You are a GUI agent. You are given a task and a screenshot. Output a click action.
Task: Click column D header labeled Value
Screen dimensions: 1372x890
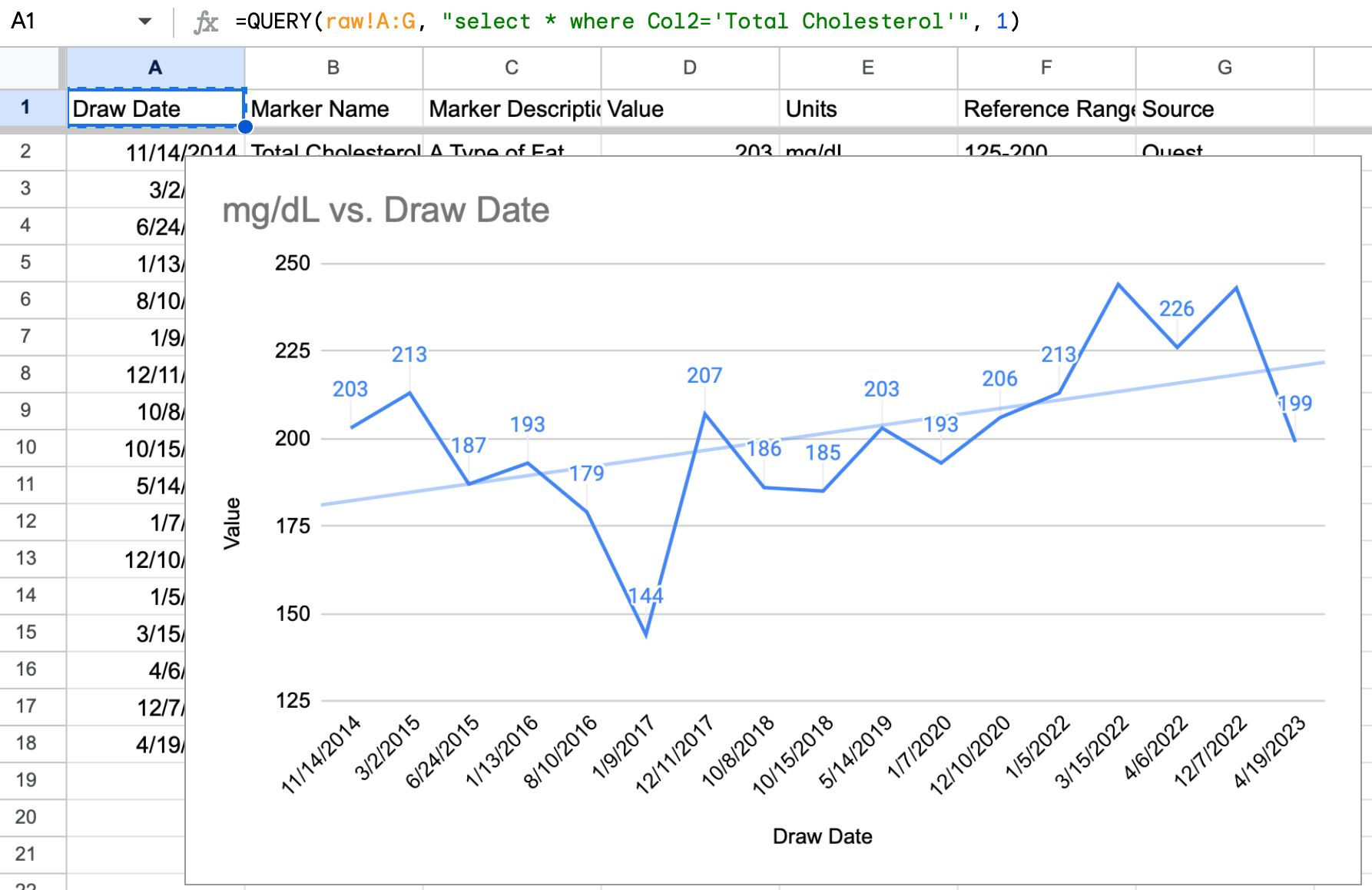pos(688,68)
